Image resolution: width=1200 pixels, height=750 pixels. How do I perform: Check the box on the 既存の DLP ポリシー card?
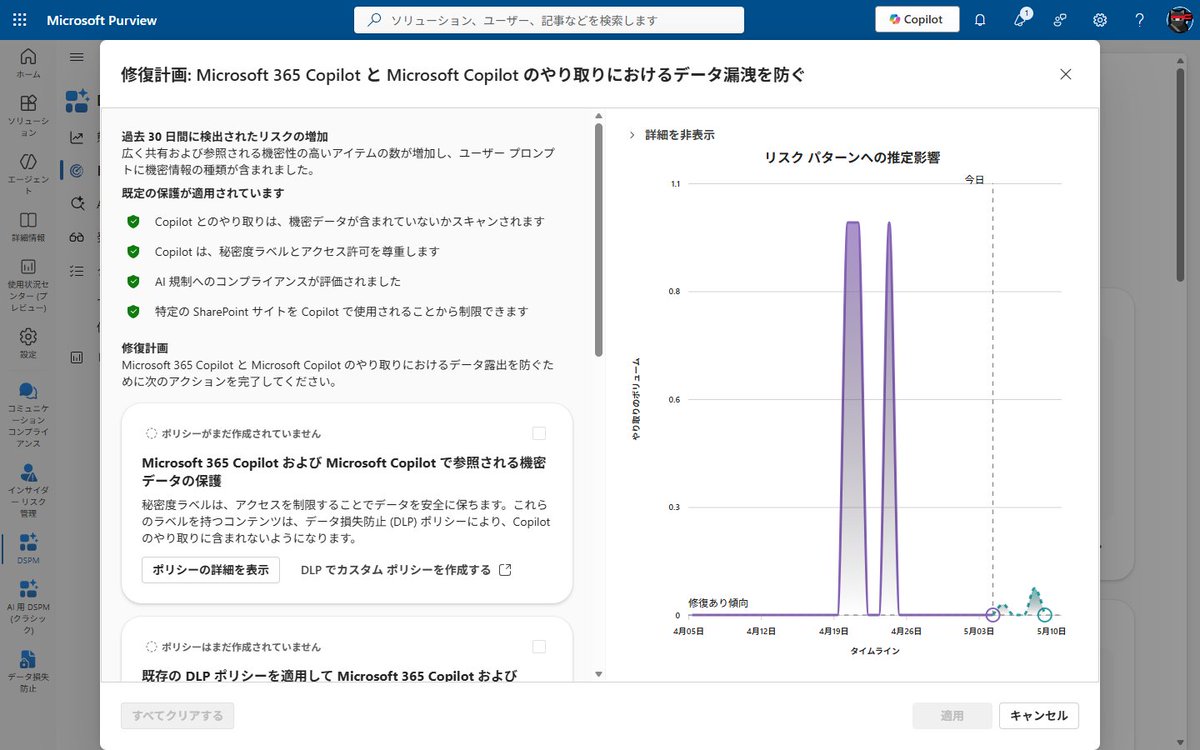(539, 646)
